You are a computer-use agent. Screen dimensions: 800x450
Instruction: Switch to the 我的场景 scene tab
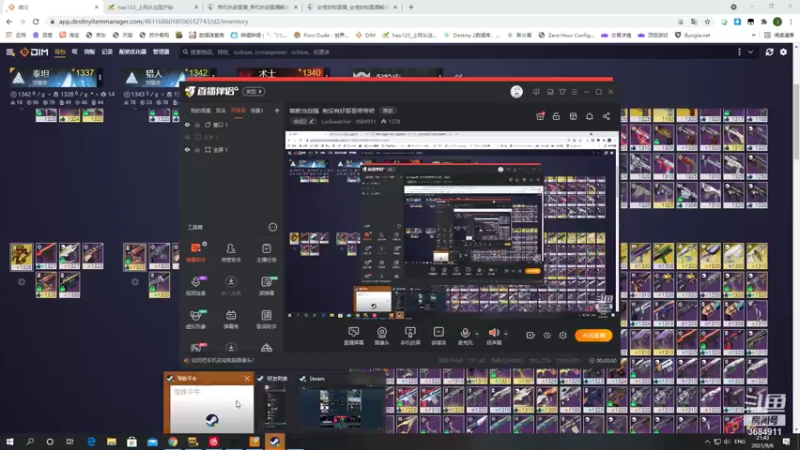201,110
